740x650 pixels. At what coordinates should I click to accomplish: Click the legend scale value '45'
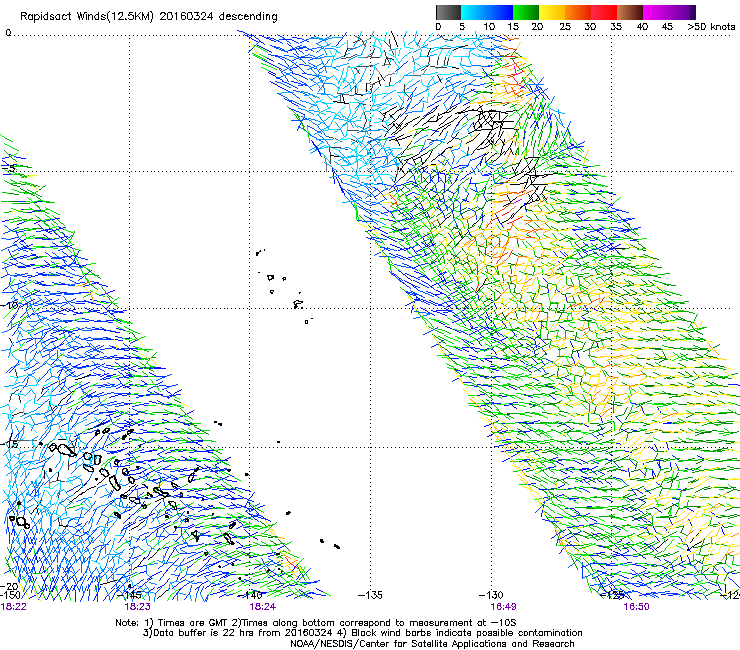[x=667, y=26]
